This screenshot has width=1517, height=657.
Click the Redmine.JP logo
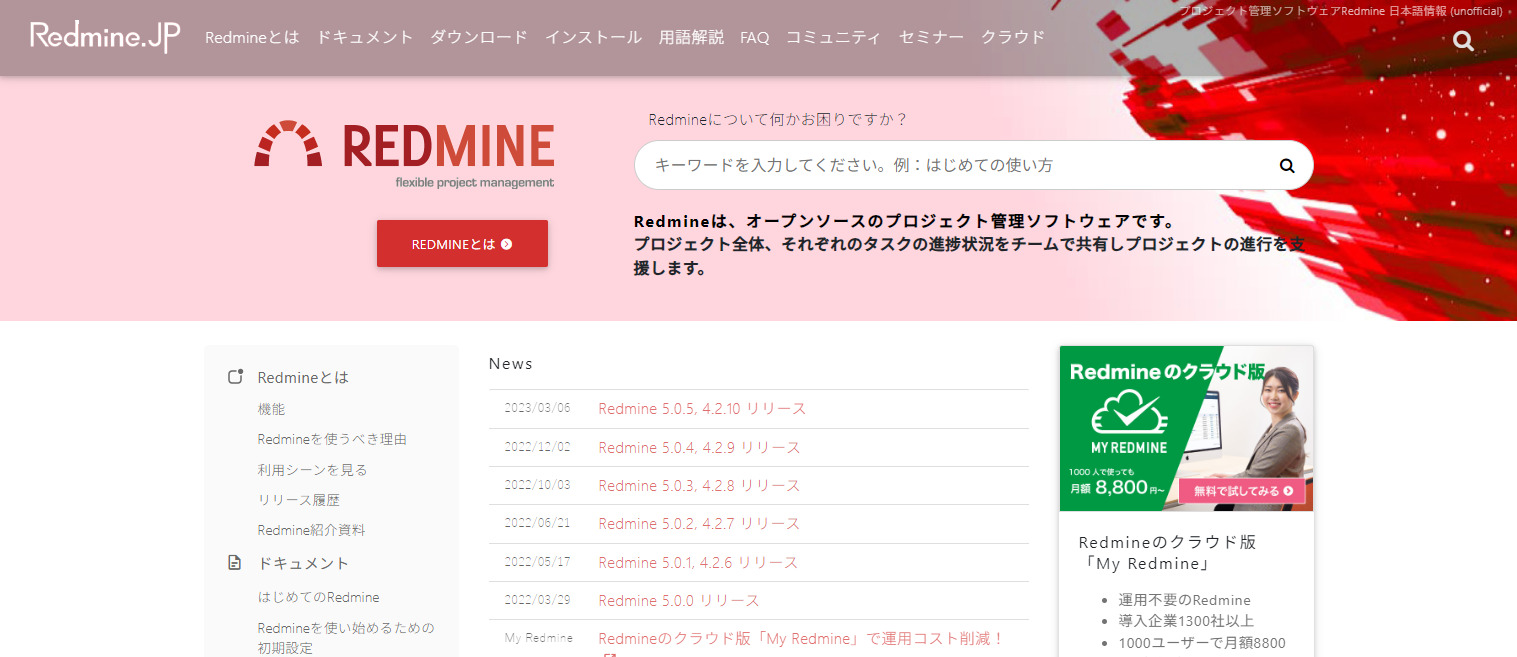pyautogui.click(x=103, y=37)
